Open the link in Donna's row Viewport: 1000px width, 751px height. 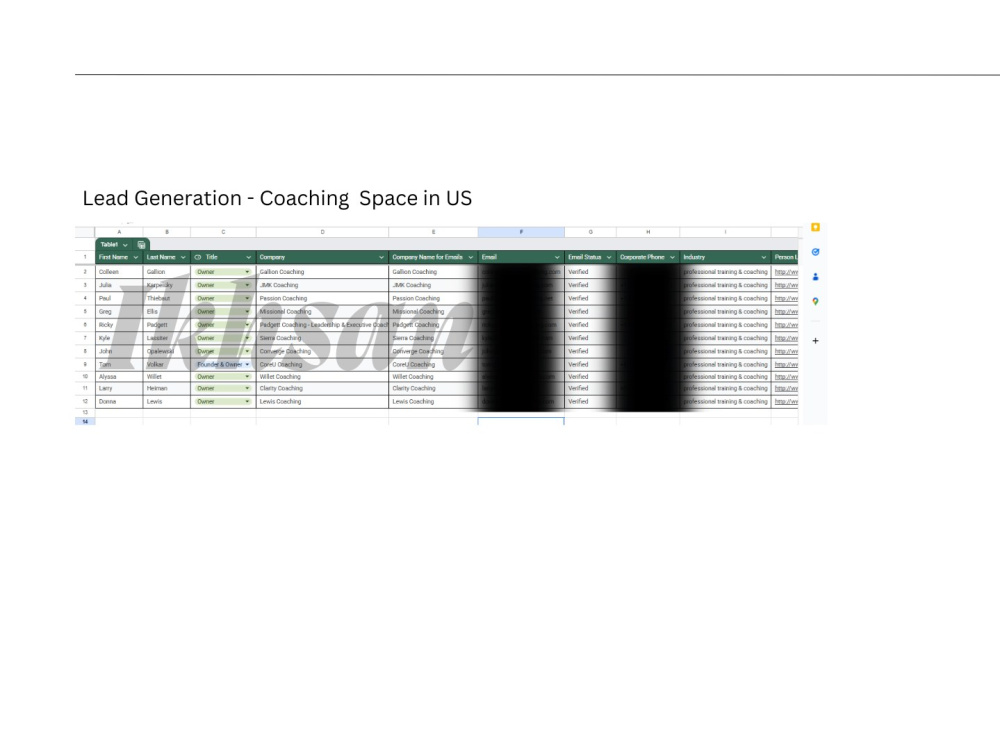coord(786,402)
